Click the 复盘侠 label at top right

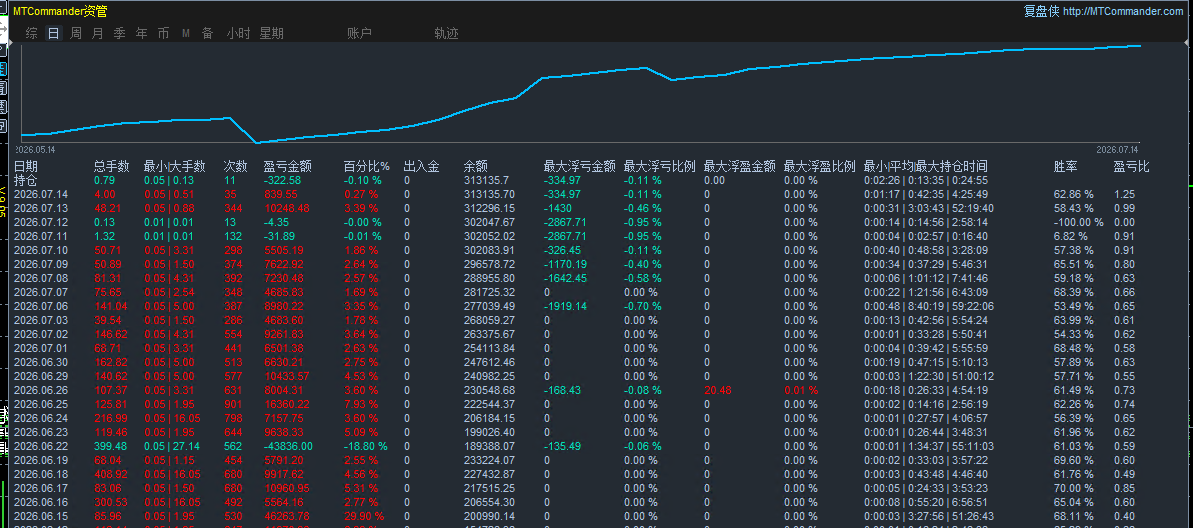1041,11
